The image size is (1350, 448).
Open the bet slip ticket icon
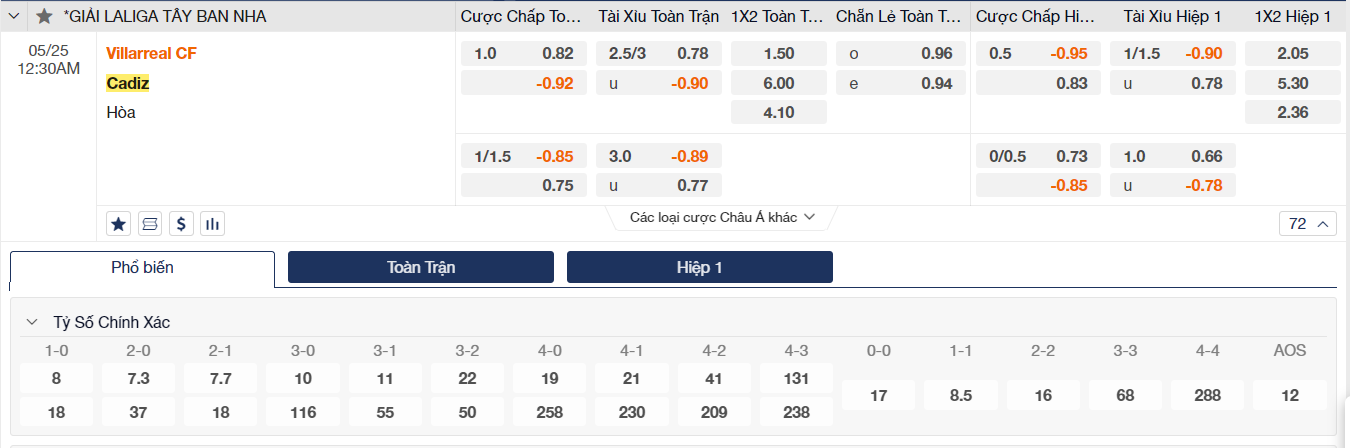pyautogui.click(x=149, y=224)
